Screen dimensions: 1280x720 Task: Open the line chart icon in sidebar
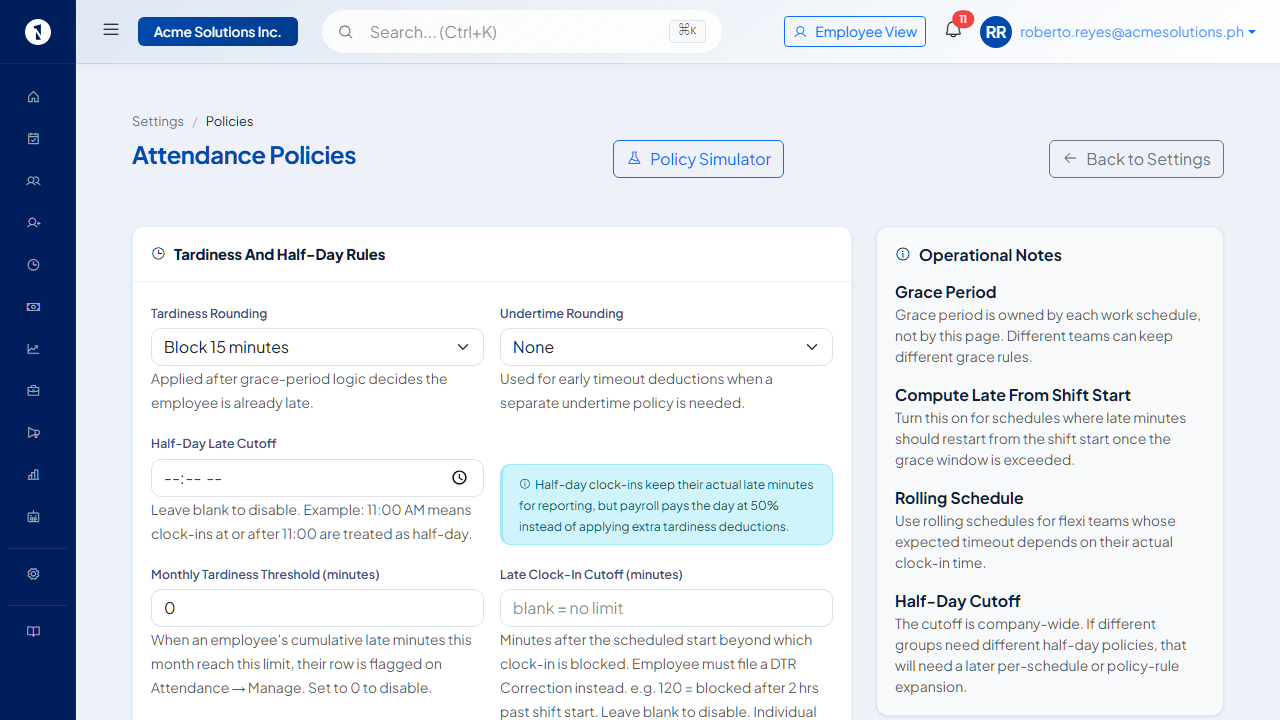pyautogui.click(x=34, y=349)
